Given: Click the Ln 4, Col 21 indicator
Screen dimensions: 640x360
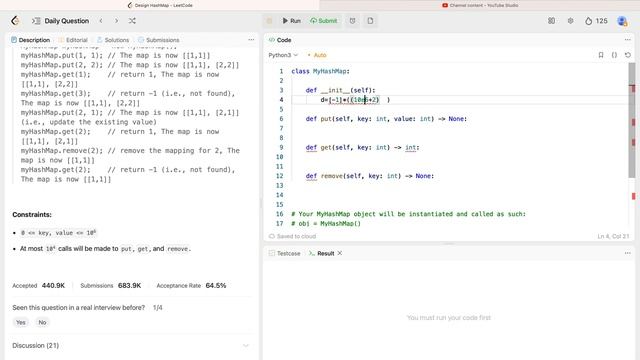Looking at the screenshot, I should click(x=613, y=236).
